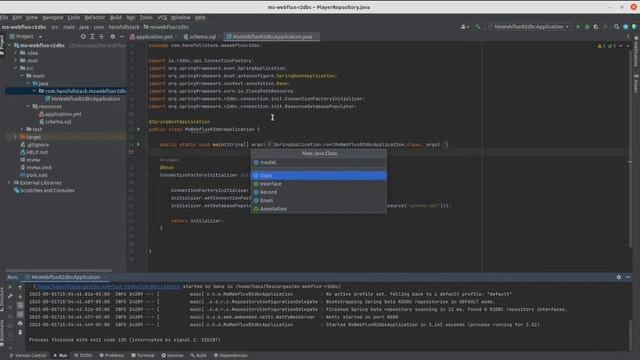Open the run configuration dropdown MsWebfluxR2dbcApplication
Image resolution: width=640 pixels, height=360 pixels.
(529, 27)
